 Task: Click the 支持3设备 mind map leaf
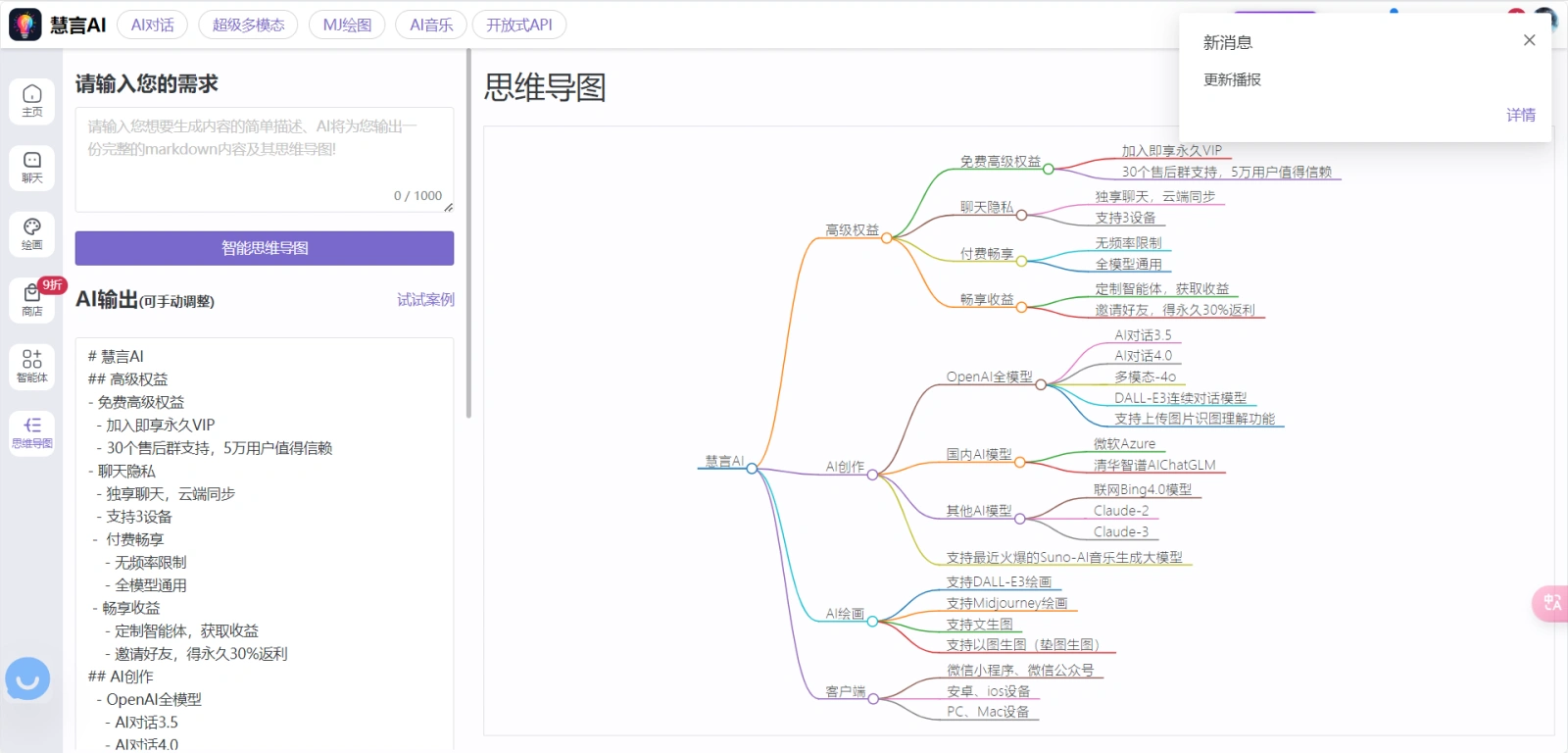click(1125, 218)
